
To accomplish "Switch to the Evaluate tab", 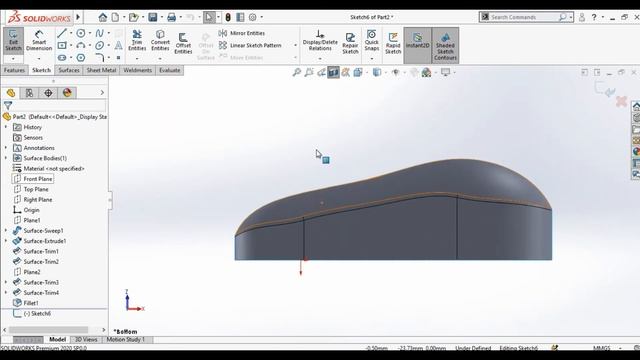I will (170, 70).
